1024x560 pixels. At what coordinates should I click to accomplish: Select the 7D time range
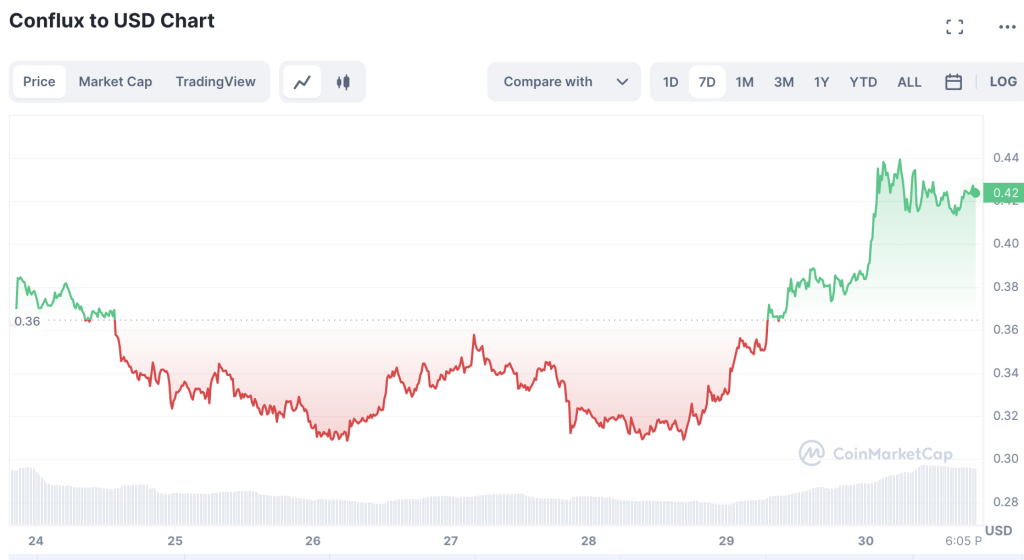pos(707,82)
